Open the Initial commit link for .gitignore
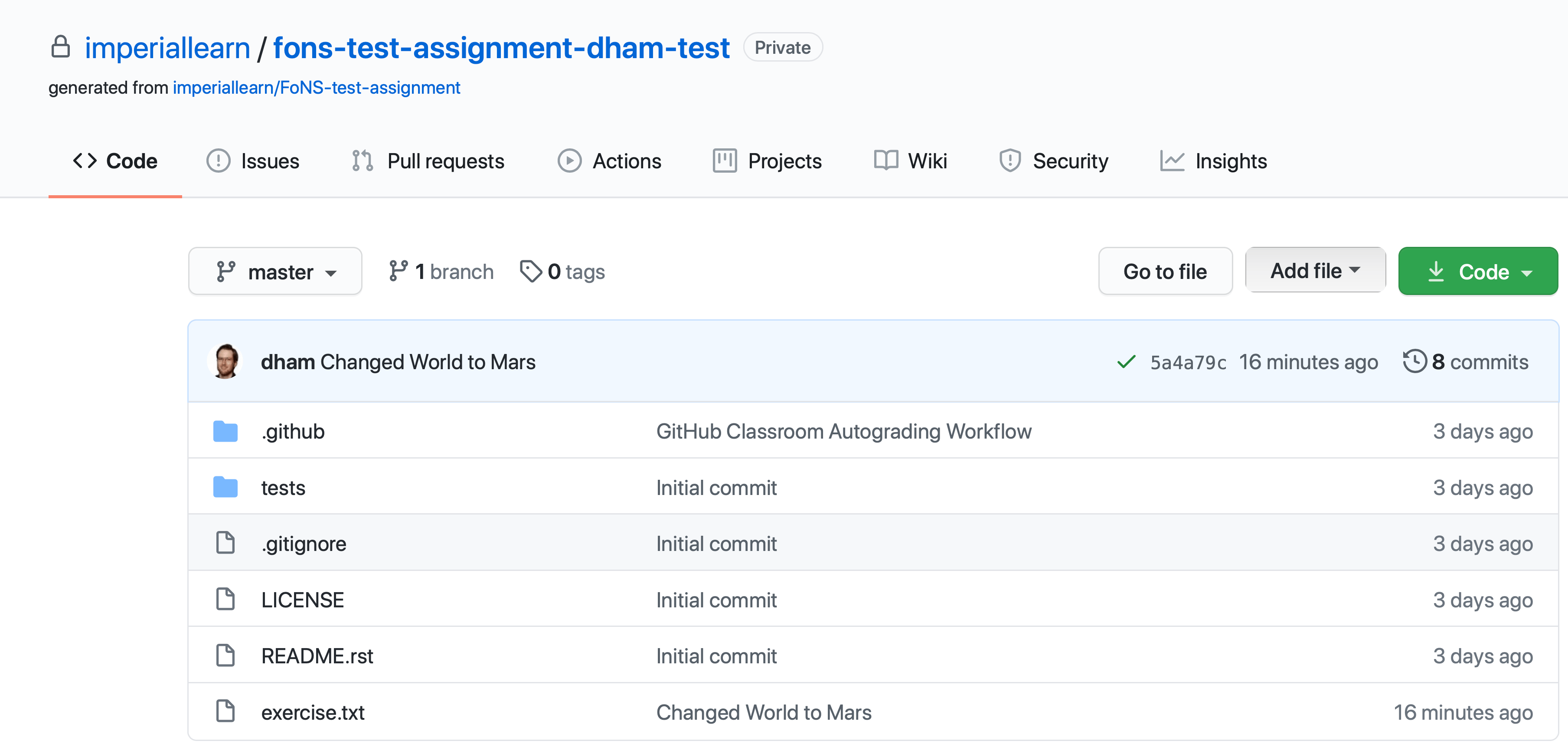This screenshot has height=754, width=1568. [x=716, y=544]
